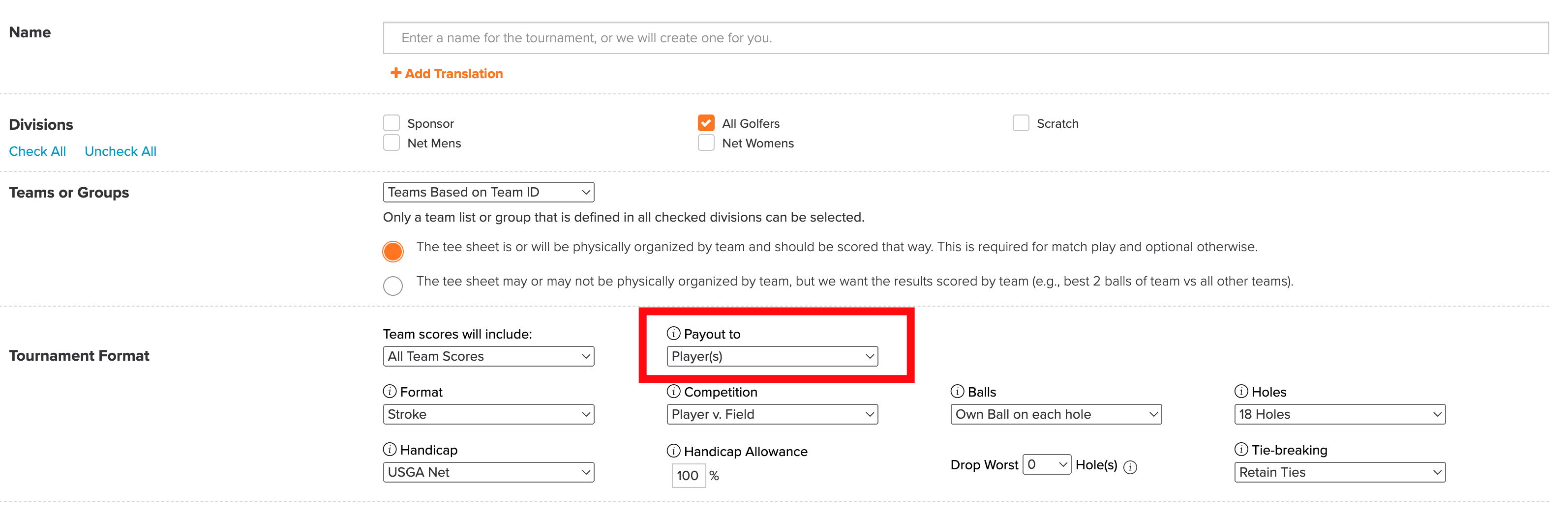The image size is (1568, 516).
Task: Click the All Golfers label text
Action: click(x=751, y=123)
